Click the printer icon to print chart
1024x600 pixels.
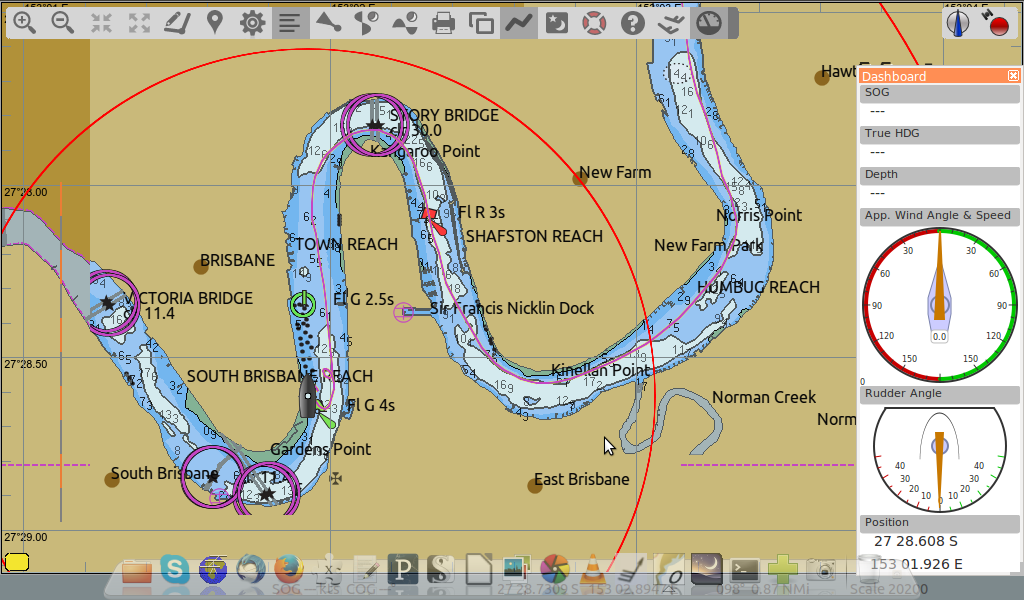(x=444, y=22)
